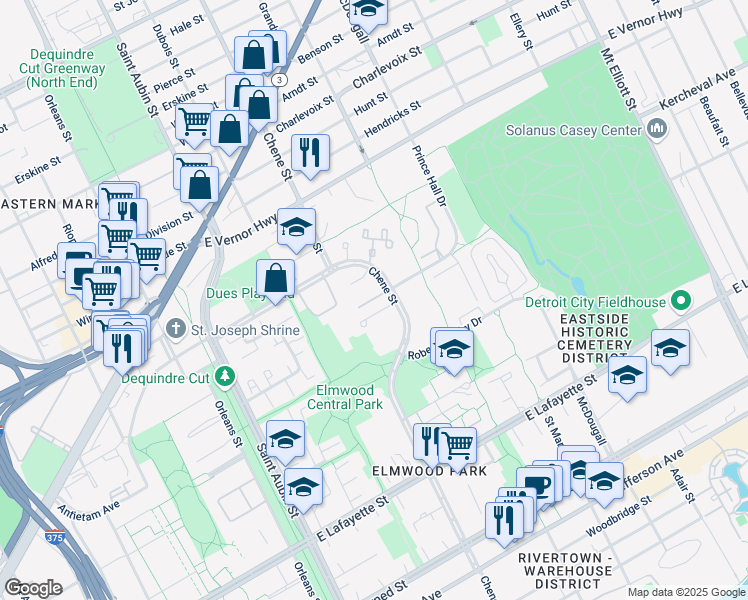Open restaurant marker above Dequindre Cut label
The width and height of the screenshot is (748, 600).
click(x=122, y=349)
